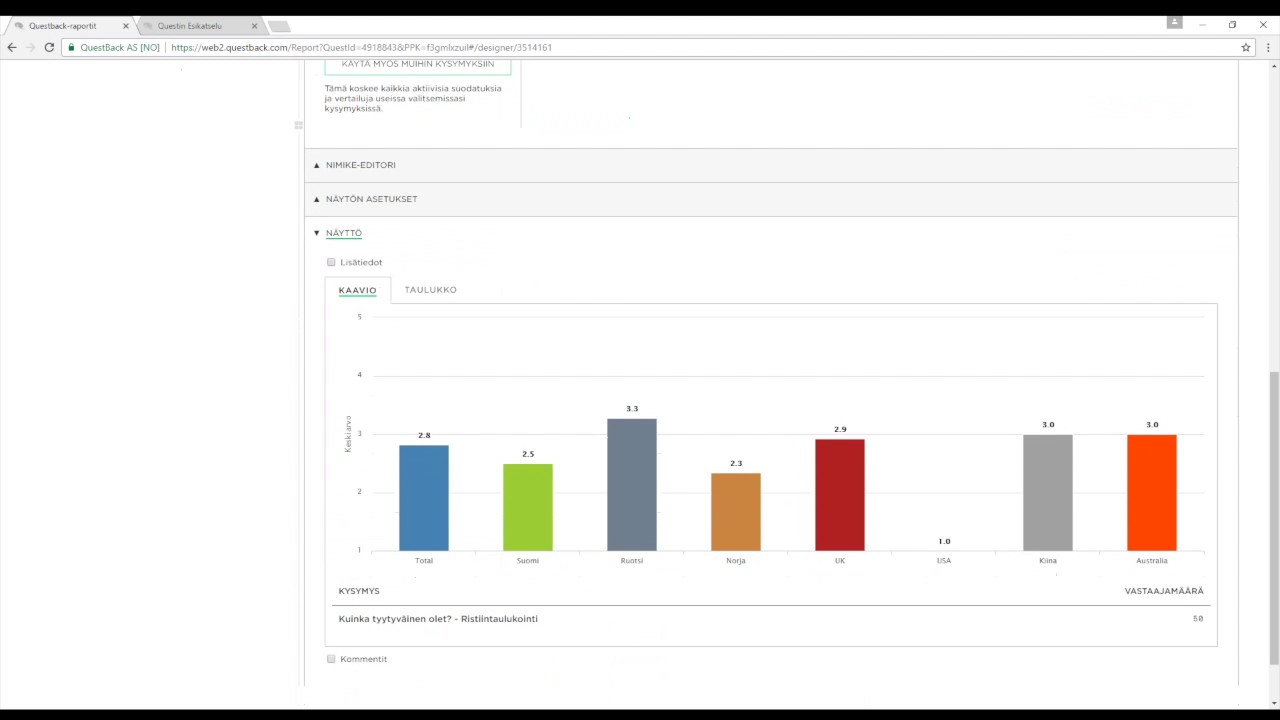This screenshot has height=720, width=1280.
Task: Click the USA axis label
Action: coord(944,561)
